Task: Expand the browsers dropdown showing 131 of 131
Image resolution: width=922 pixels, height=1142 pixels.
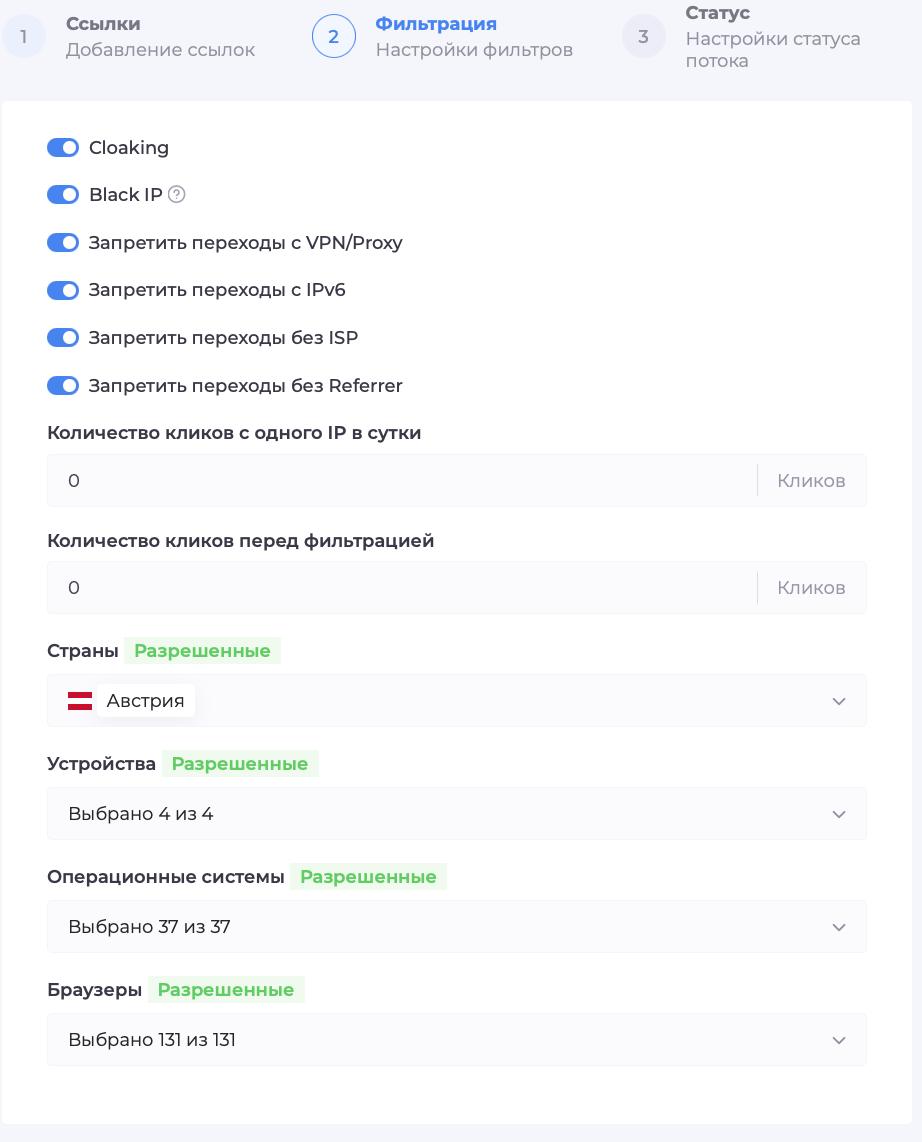Action: [457, 1039]
